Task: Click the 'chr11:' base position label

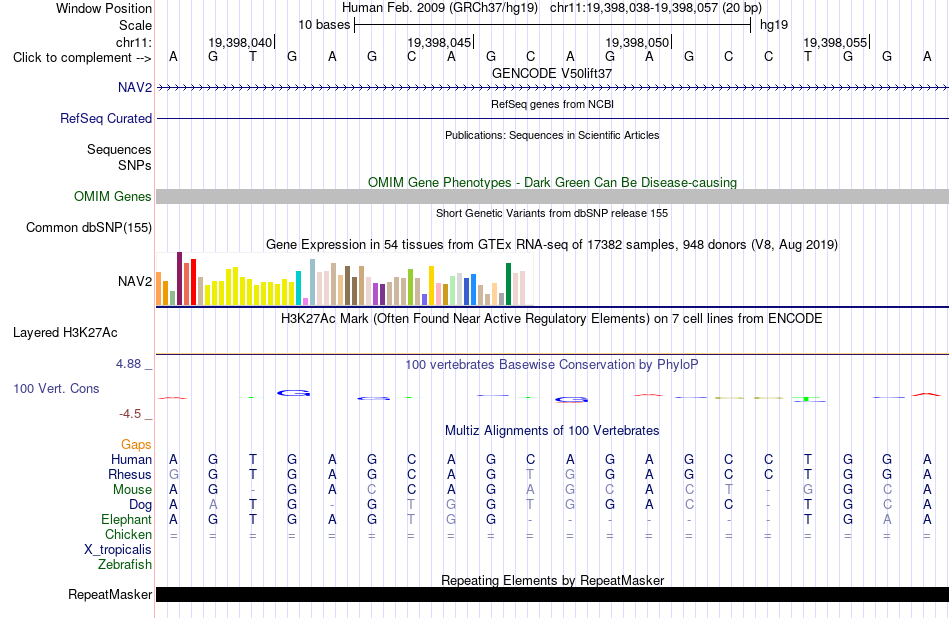Action: pyautogui.click(x=134, y=42)
